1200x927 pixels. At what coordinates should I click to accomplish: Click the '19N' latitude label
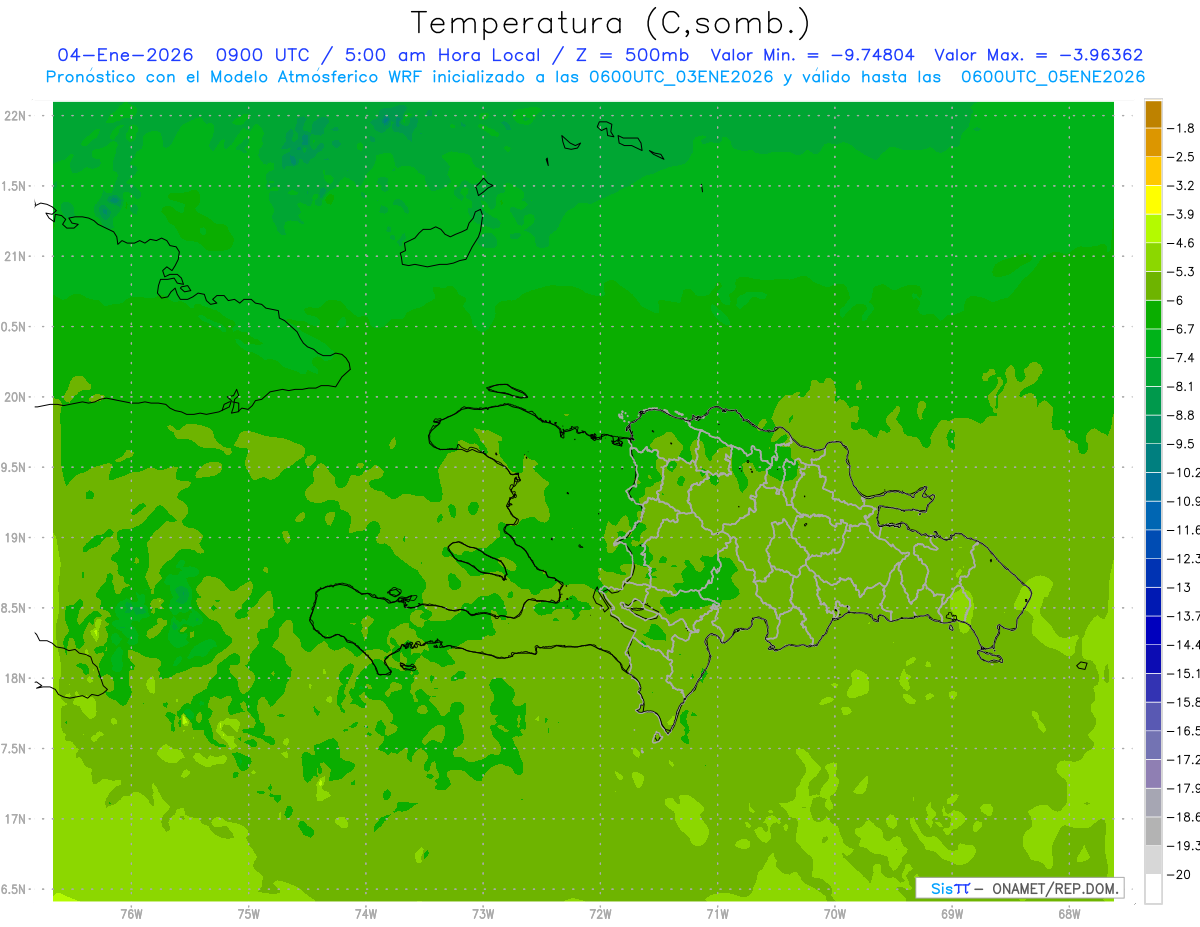(x=15, y=538)
